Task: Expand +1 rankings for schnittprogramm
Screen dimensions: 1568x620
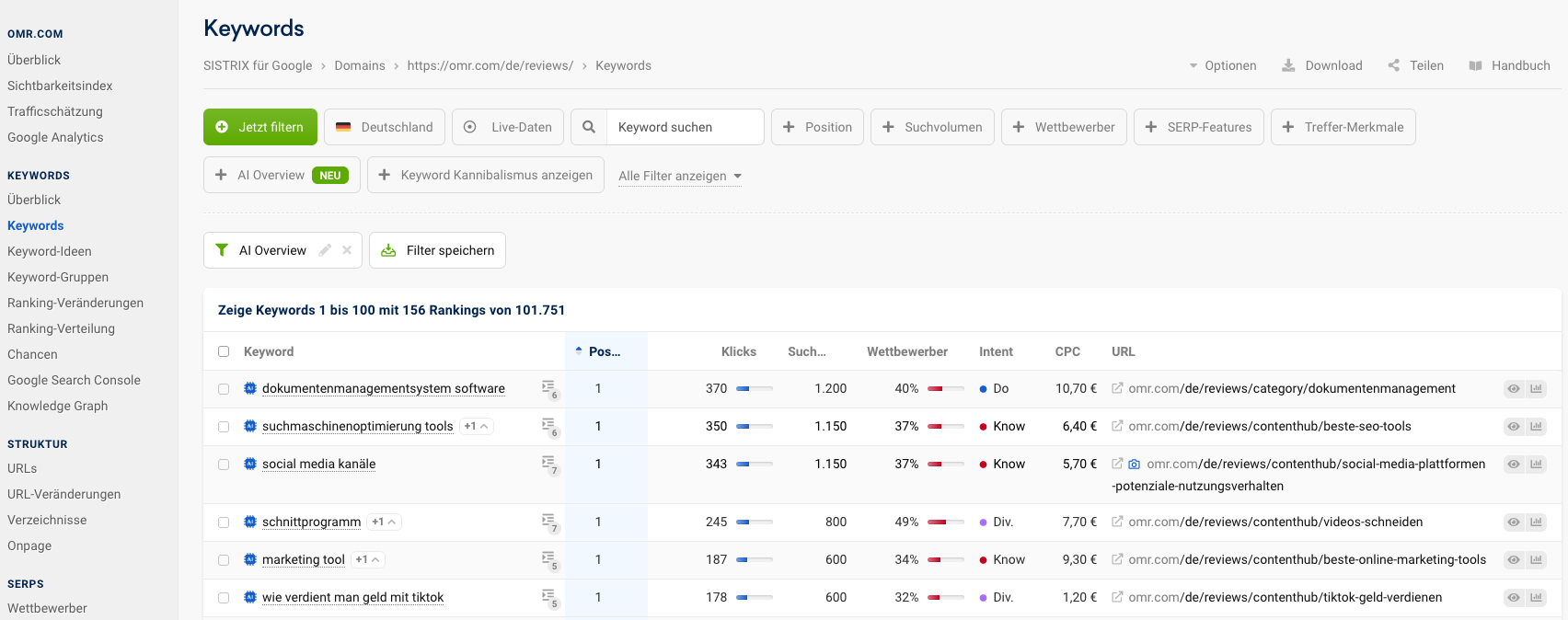Action: pos(384,522)
